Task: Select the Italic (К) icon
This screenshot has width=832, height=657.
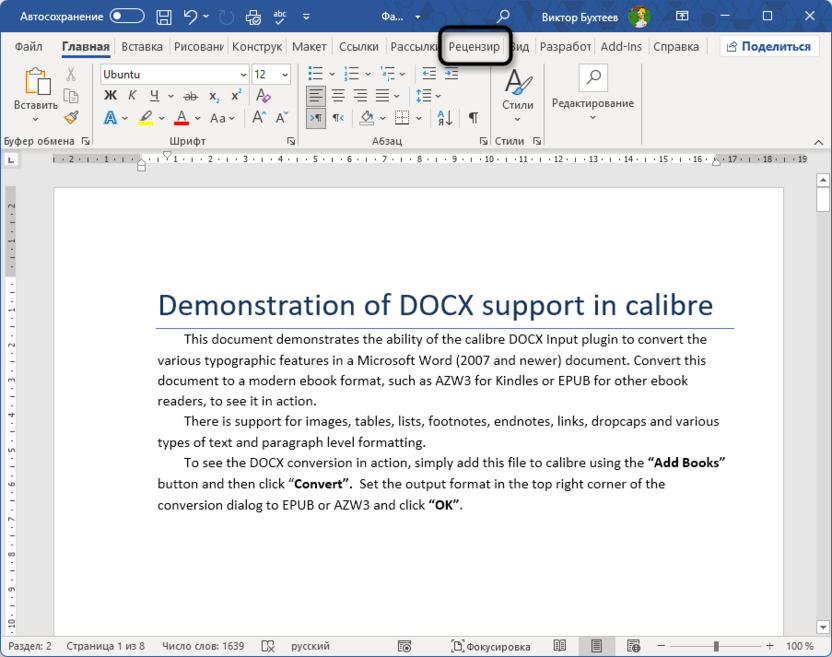Action: click(131, 95)
